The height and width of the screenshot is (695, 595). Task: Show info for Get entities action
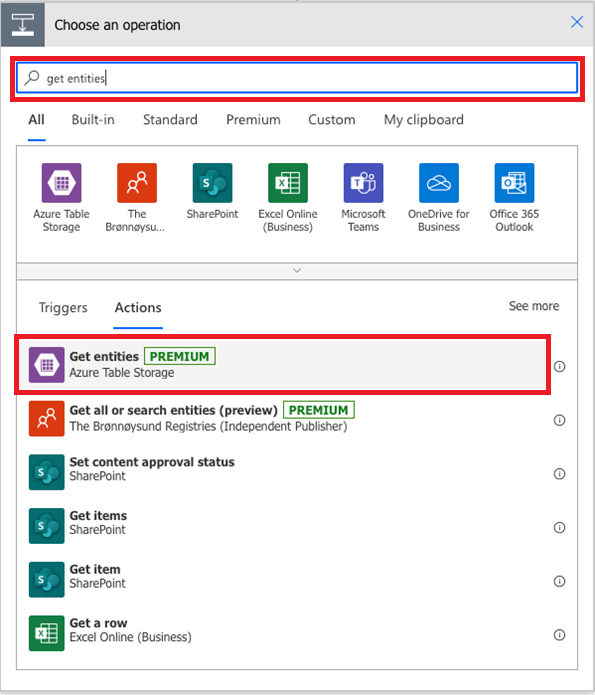pyautogui.click(x=560, y=367)
